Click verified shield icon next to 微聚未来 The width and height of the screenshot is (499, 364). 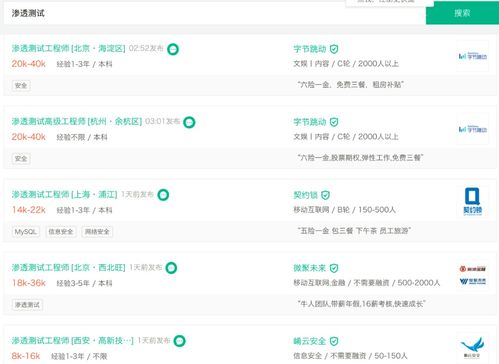(334, 268)
